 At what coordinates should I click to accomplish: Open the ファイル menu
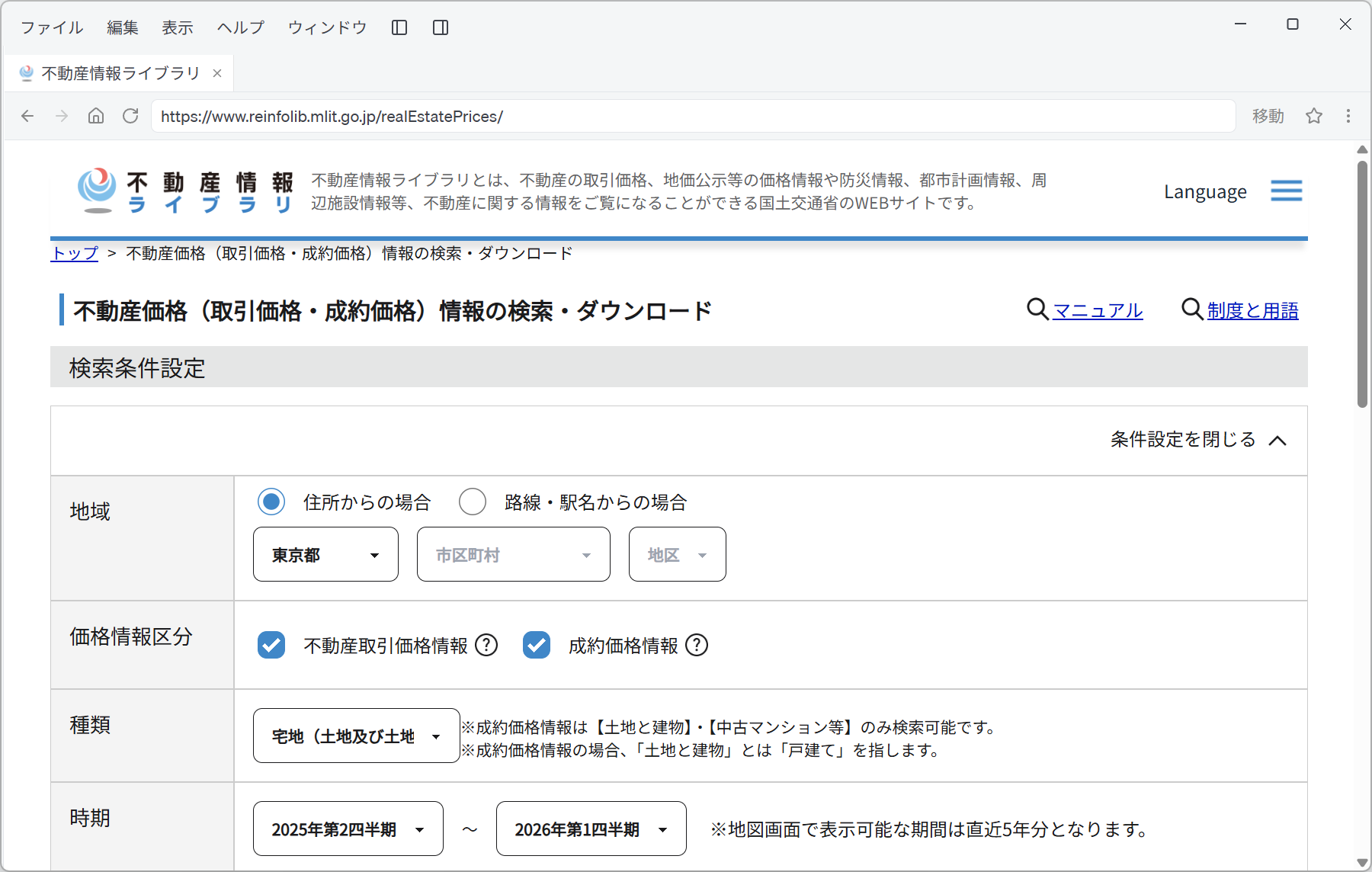[52, 27]
